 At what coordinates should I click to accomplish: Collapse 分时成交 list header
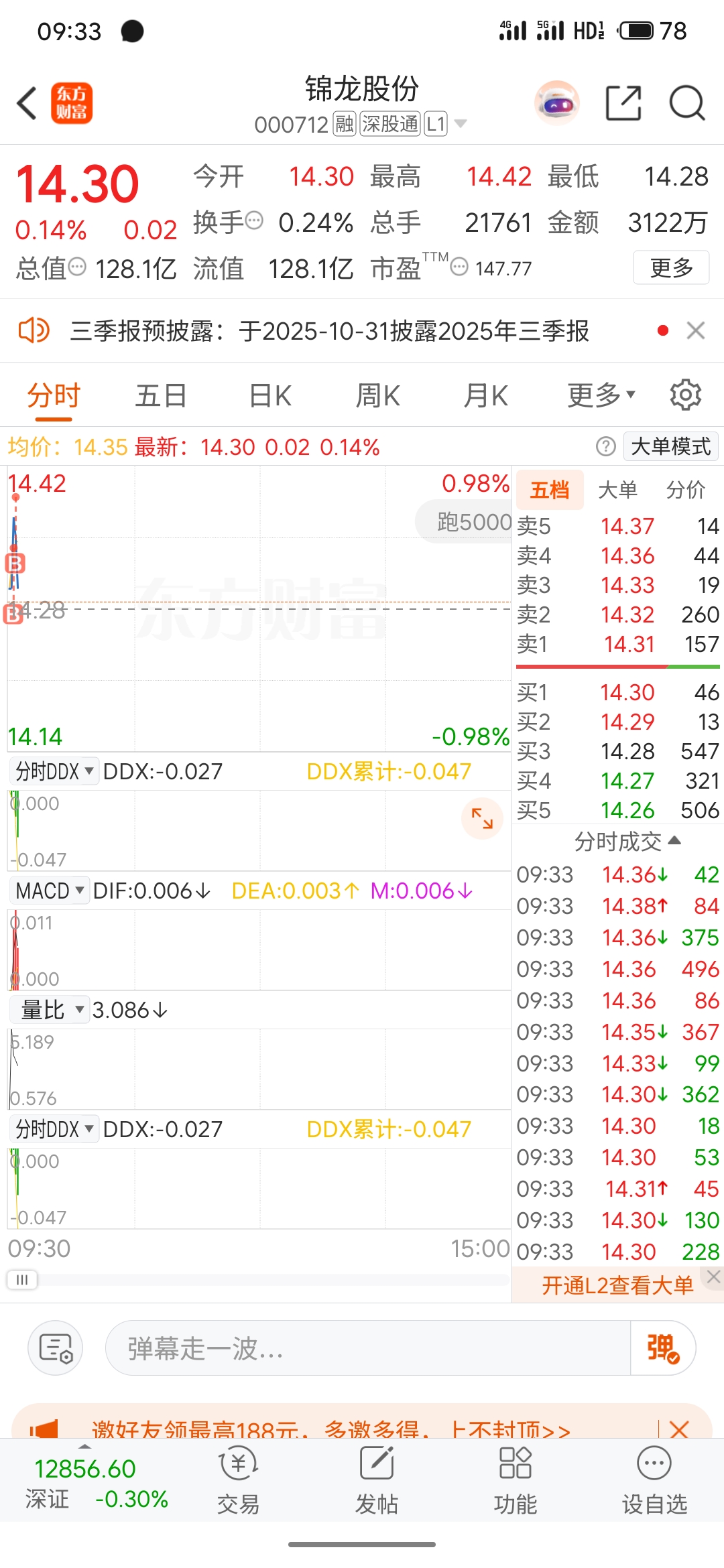point(627,841)
